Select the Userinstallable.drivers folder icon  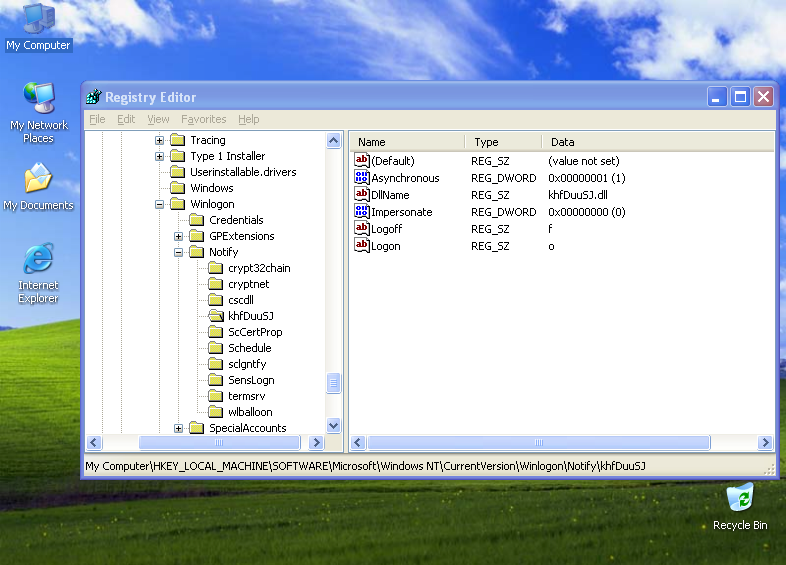point(177,172)
